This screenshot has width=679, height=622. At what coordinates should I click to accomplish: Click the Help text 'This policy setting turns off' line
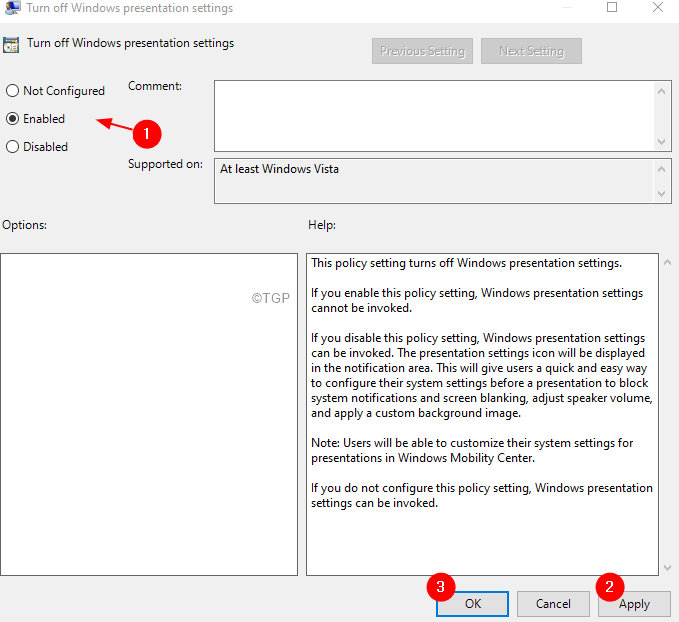(x=466, y=263)
